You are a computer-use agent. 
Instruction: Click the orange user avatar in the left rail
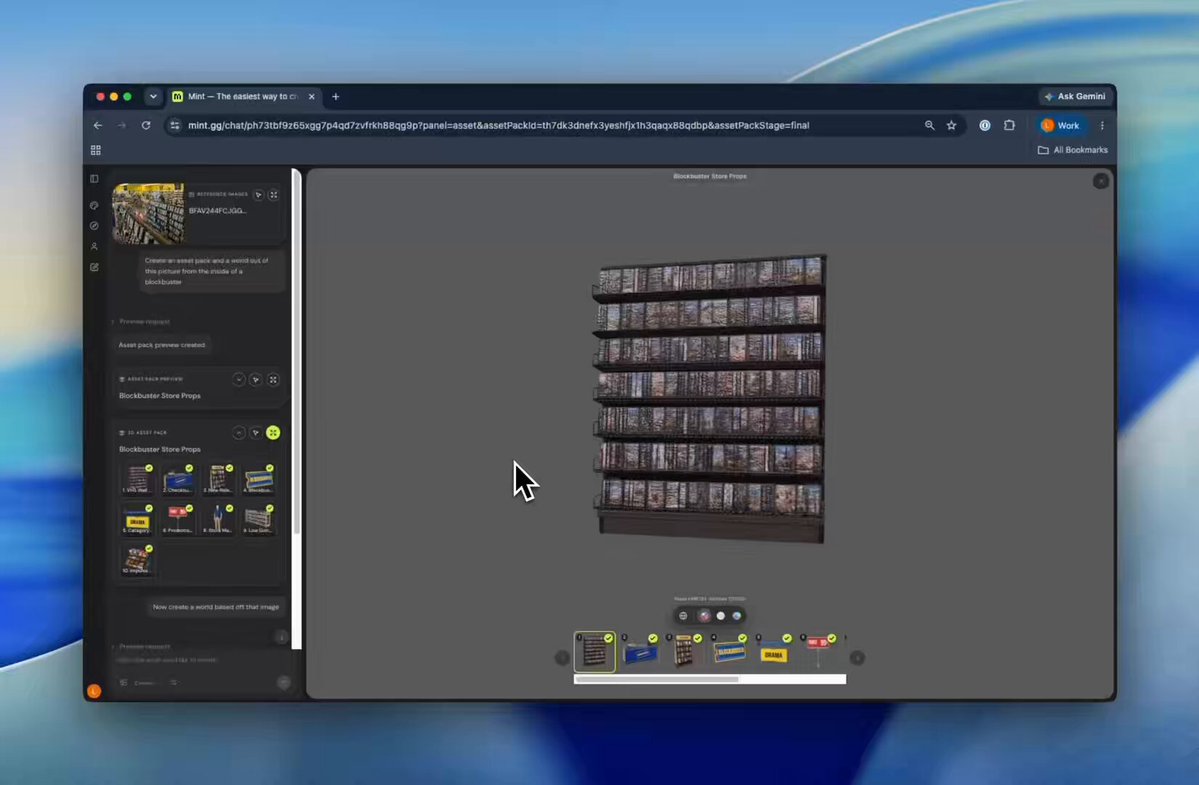(94, 691)
